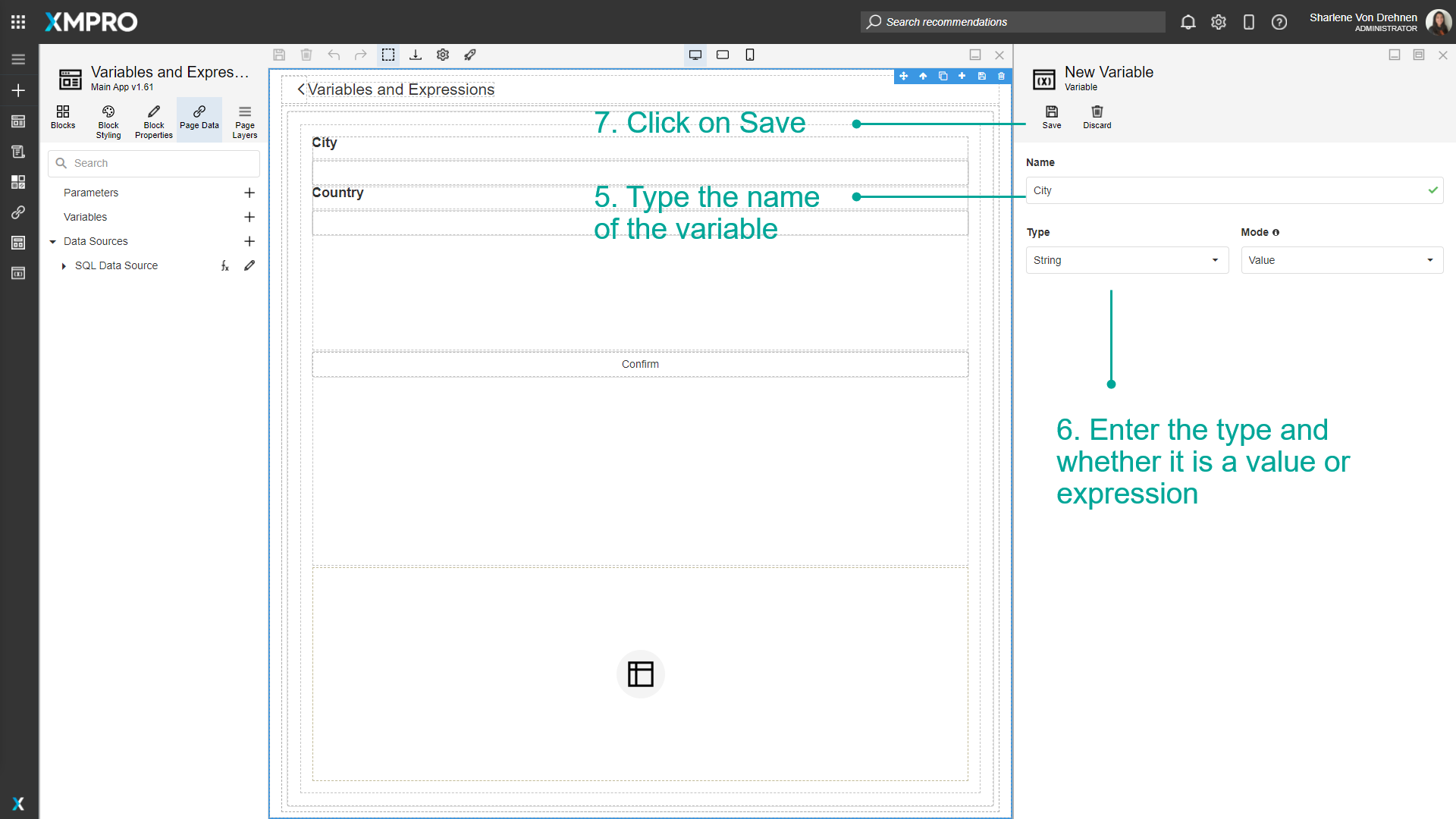The image size is (1456, 819).
Task: Switch to mobile preview mode
Action: tap(750, 55)
